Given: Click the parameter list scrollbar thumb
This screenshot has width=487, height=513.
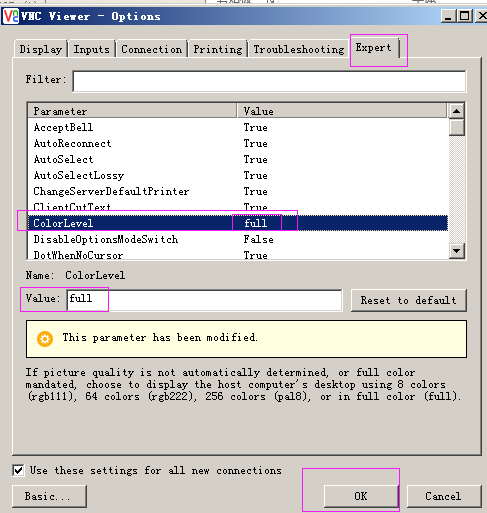Looking at the screenshot, I should 456,127.
